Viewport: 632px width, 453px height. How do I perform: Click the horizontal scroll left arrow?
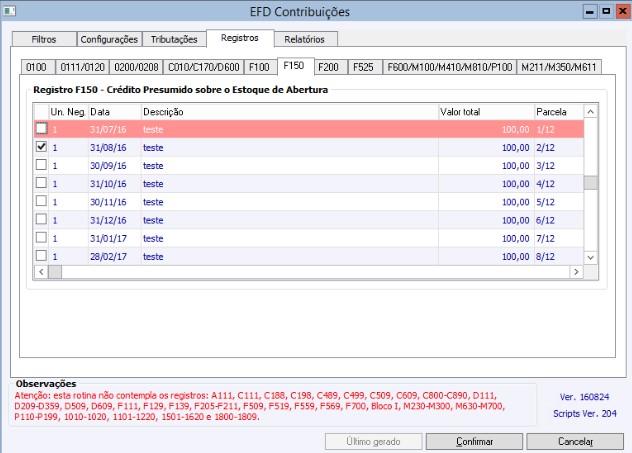pyautogui.click(x=41, y=272)
